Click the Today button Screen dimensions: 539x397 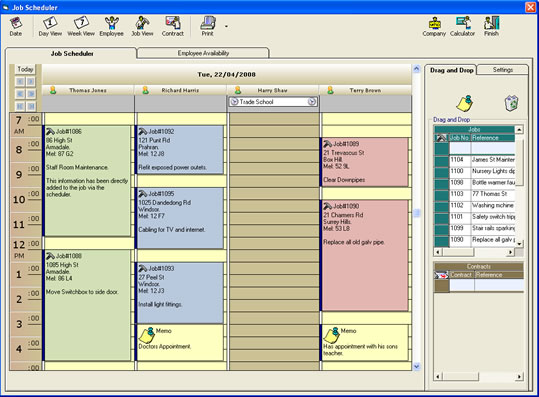click(x=25, y=69)
